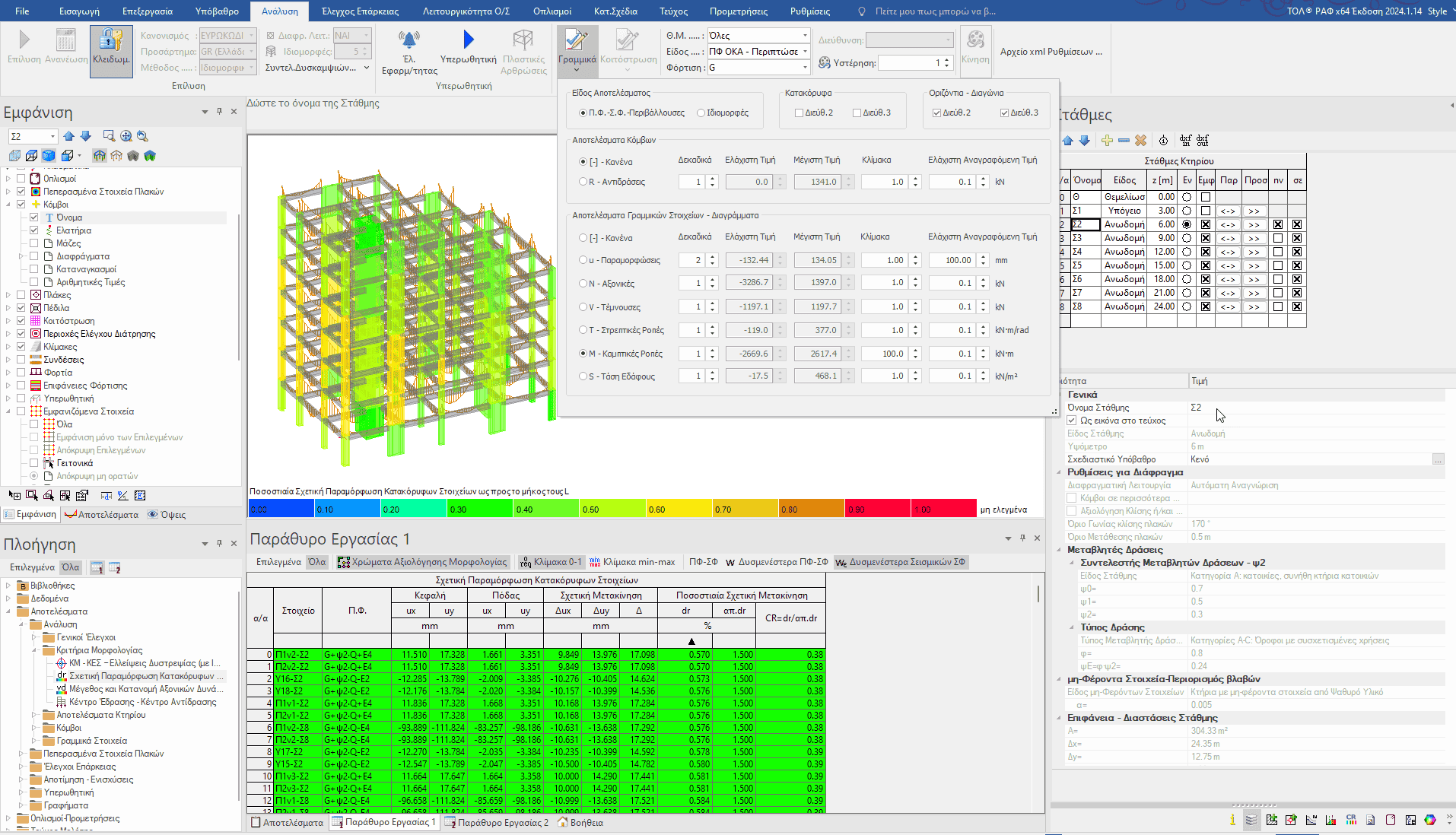
Task: Click the Χρώματα Αξιολόγησης Μορφολογίας button
Action: (x=422, y=562)
